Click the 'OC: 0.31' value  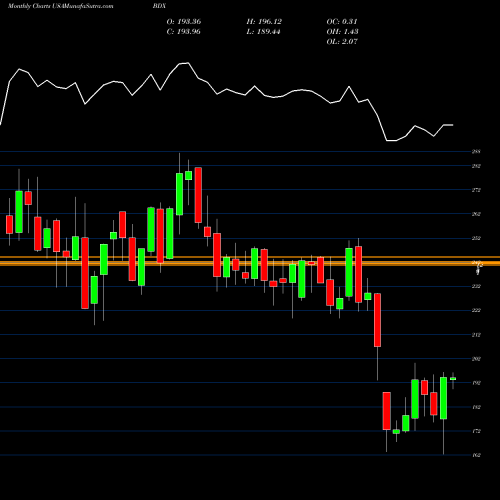pos(342,22)
